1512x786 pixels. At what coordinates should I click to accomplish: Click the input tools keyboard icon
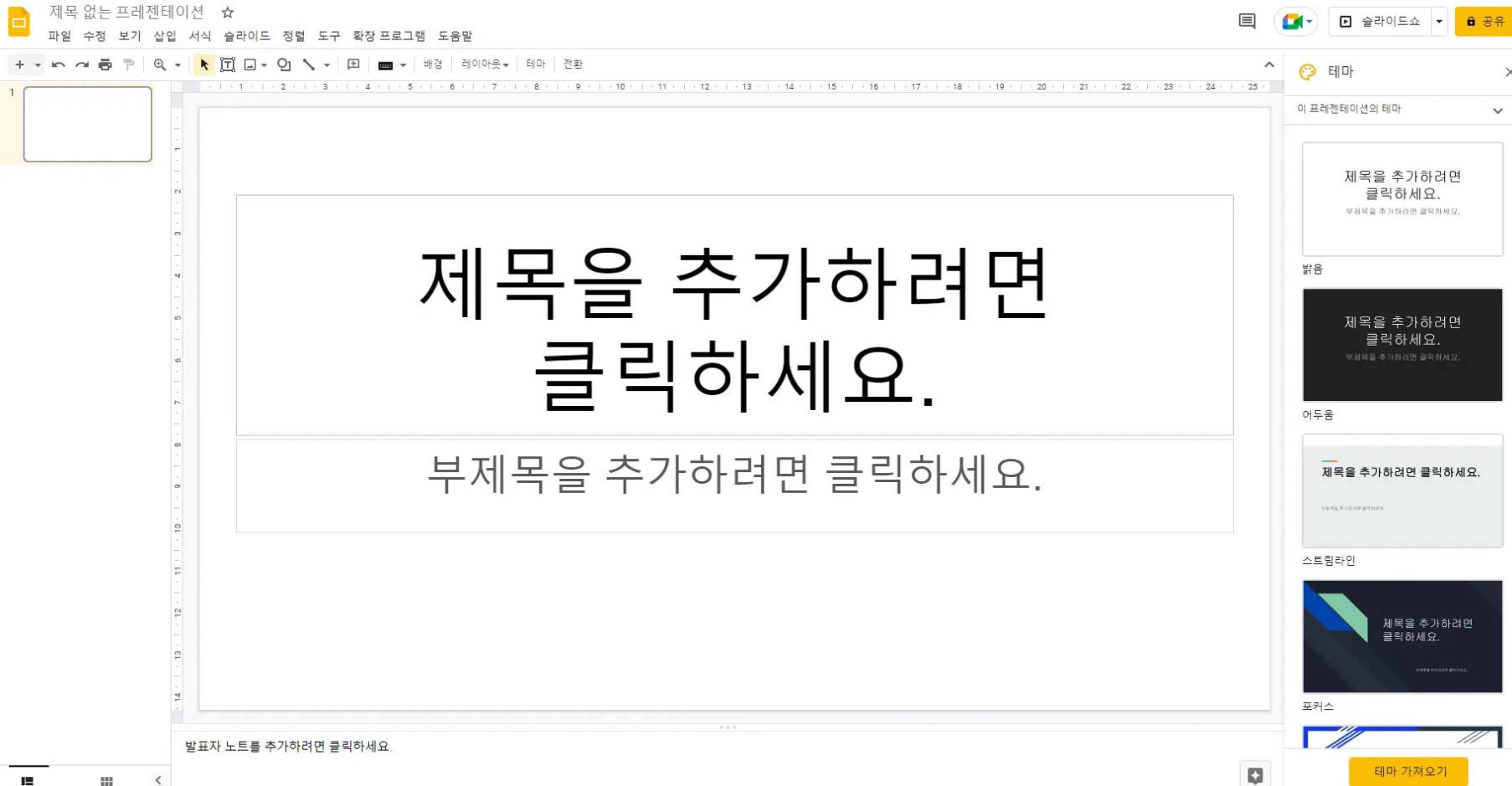click(386, 65)
